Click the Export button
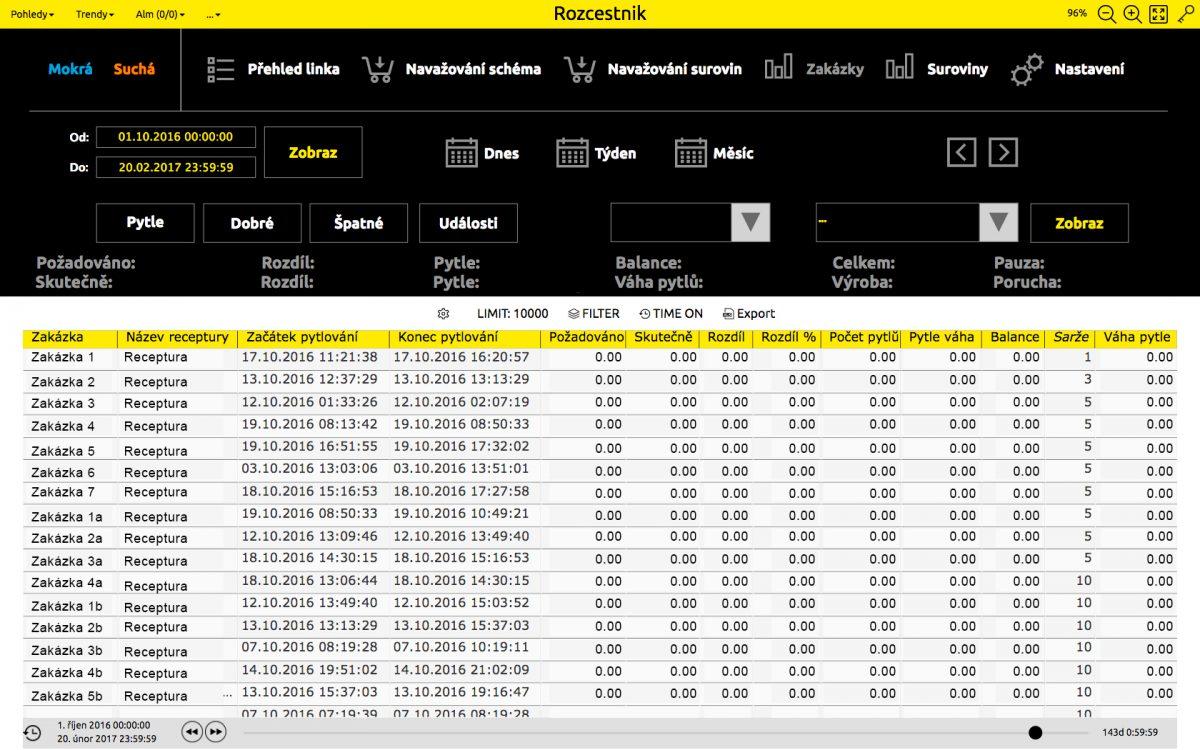Viewport: 1200px width, 750px height. 748,313
